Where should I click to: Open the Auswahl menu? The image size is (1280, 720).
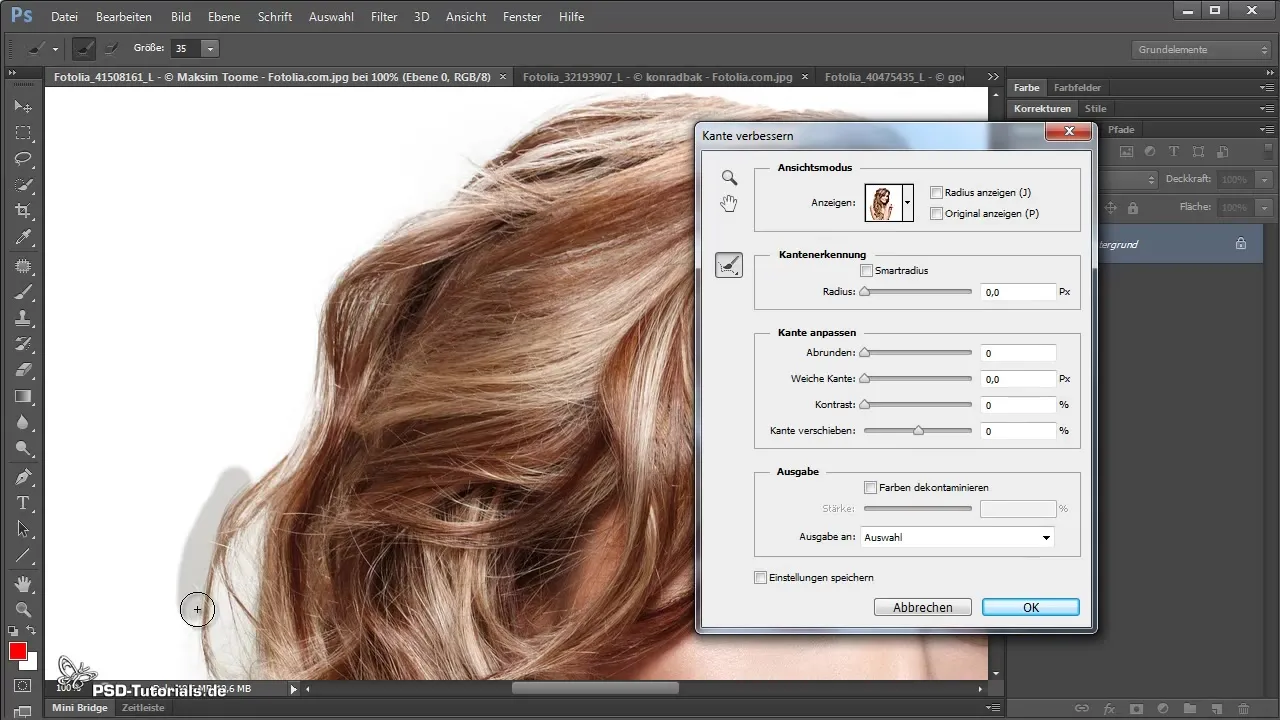(x=331, y=17)
